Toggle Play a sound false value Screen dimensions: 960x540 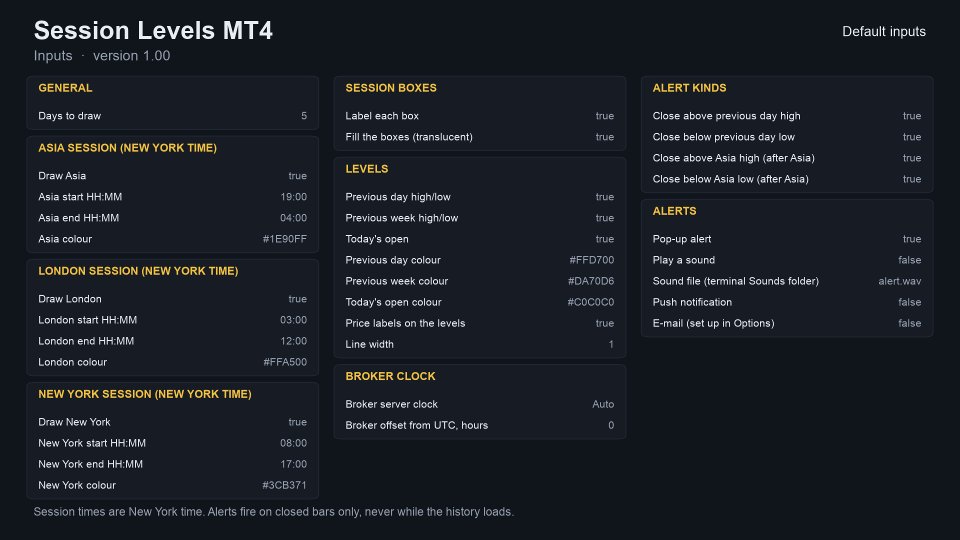[909, 260]
